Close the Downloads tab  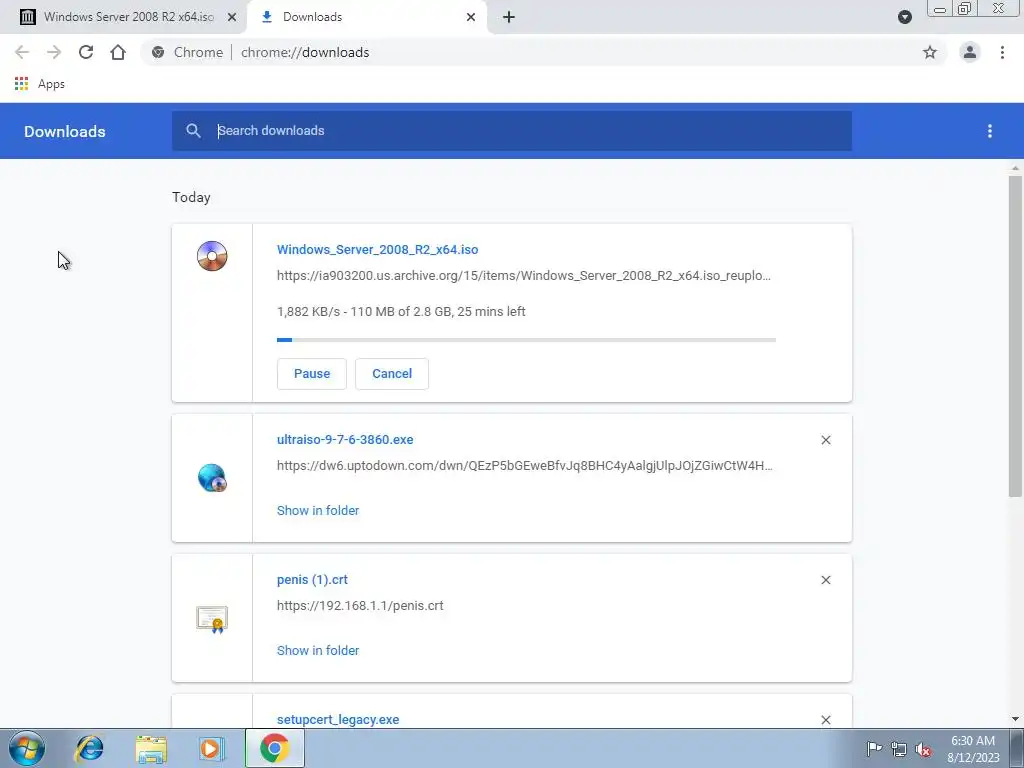pyautogui.click(x=471, y=17)
